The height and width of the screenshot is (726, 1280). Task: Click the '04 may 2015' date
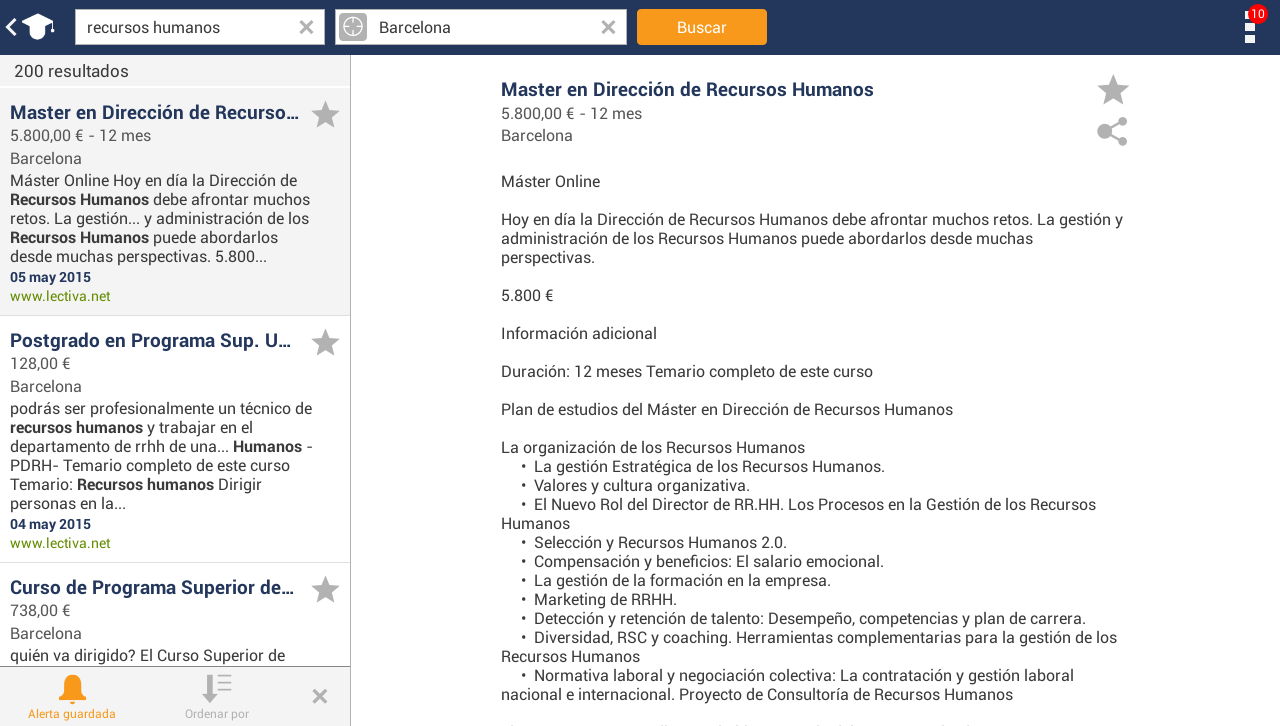[50, 524]
